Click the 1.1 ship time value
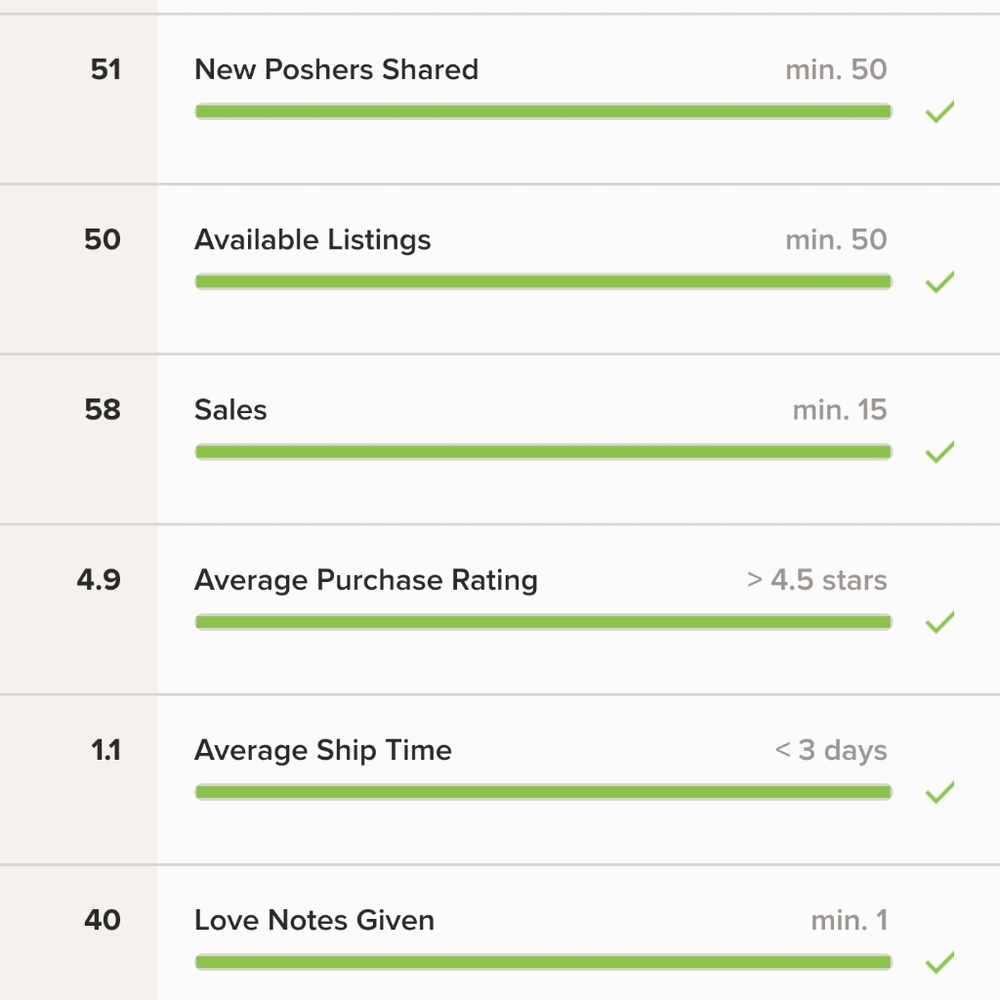 [x=105, y=750]
